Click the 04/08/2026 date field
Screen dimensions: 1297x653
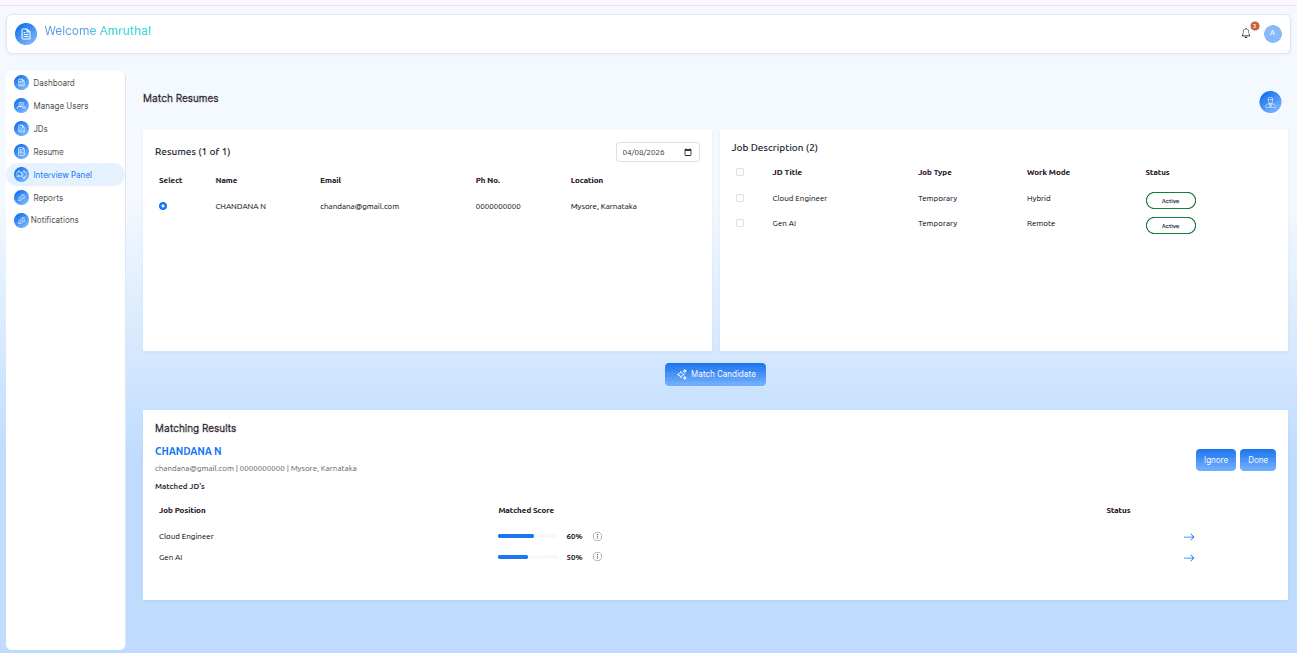(658, 152)
